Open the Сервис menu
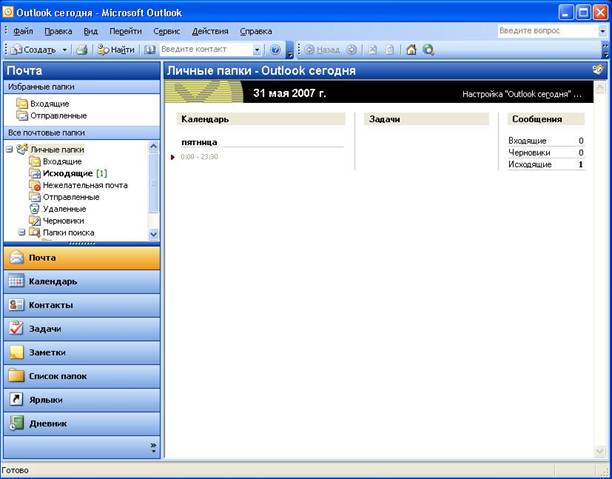Viewport: 612px width, 479px height. [167, 31]
